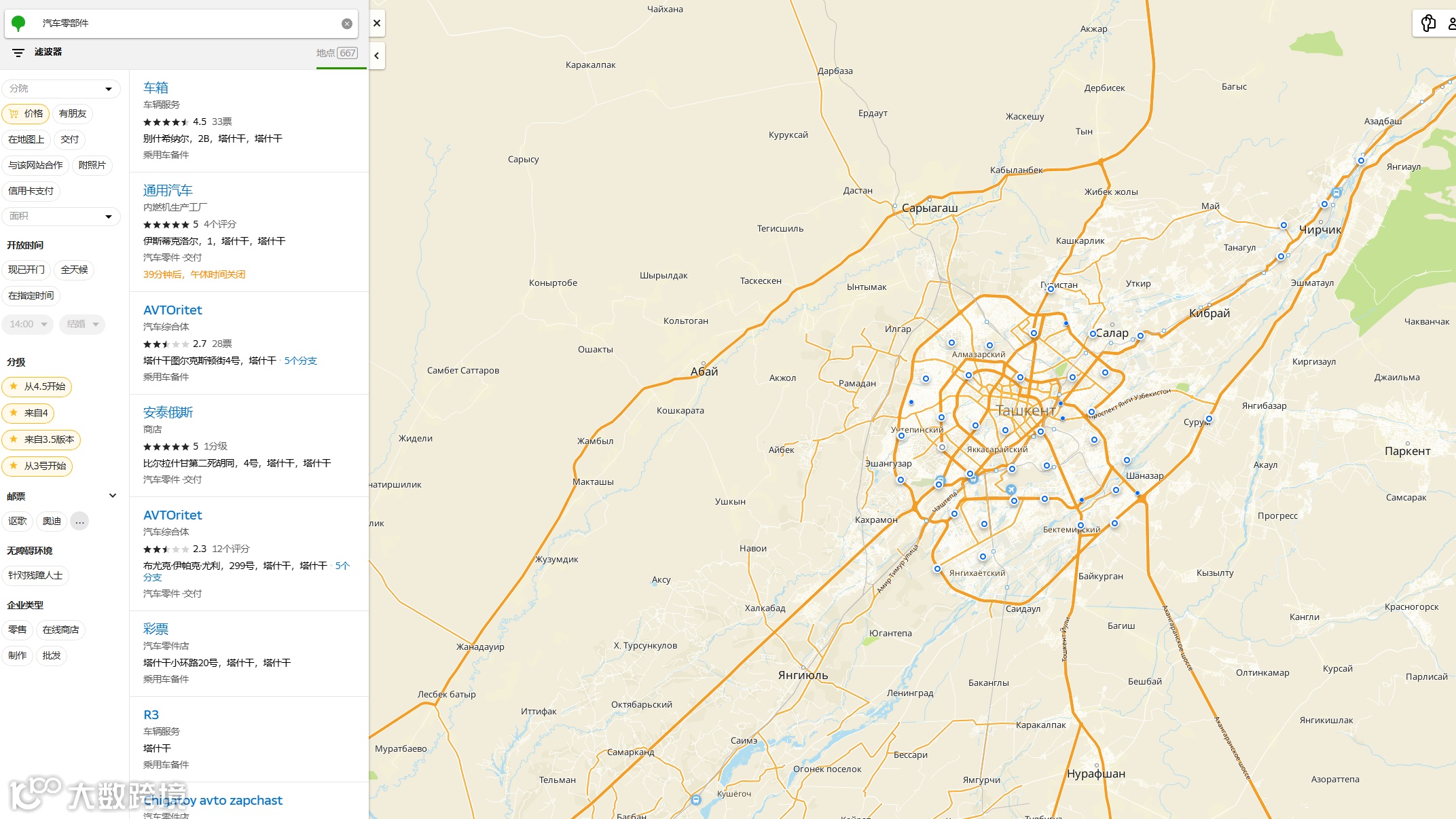Close search results with the X button

point(377,23)
